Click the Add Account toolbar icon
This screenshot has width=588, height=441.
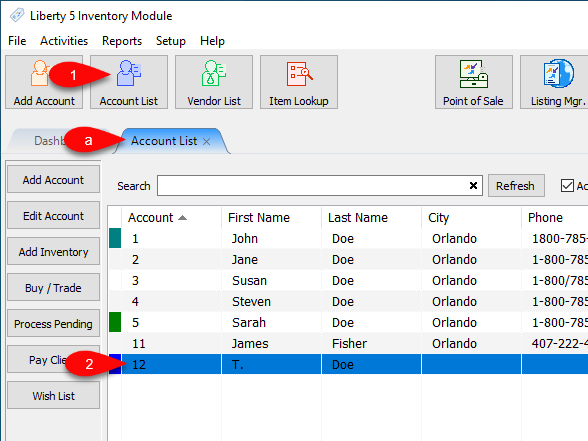click(44, 82)
